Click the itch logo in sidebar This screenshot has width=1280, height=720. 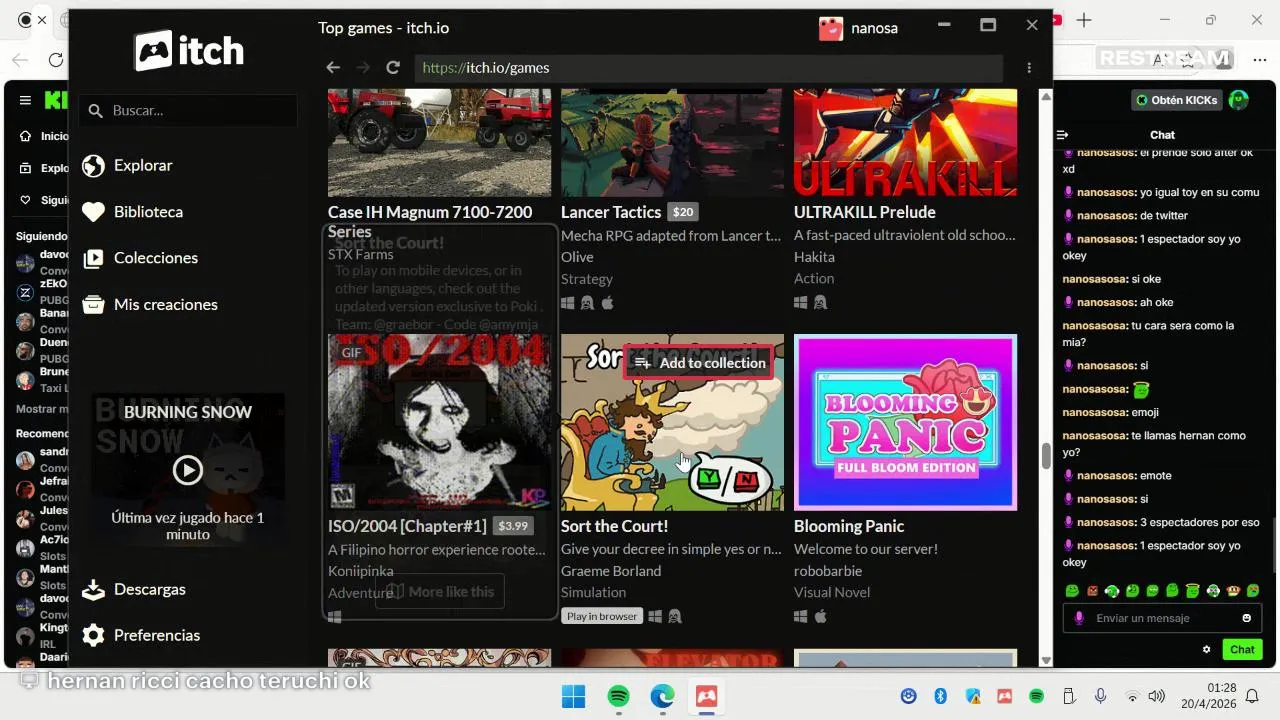coord(189,50)
